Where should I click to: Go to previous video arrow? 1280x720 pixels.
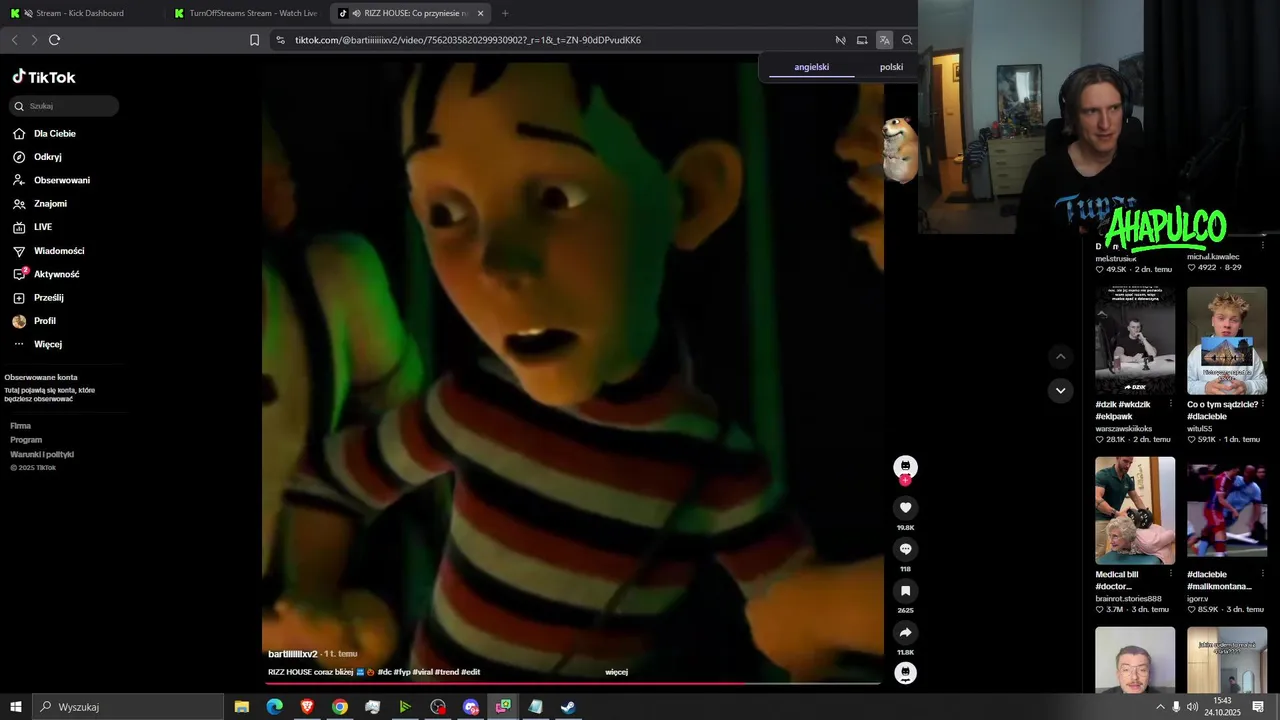pos(1061,357)
